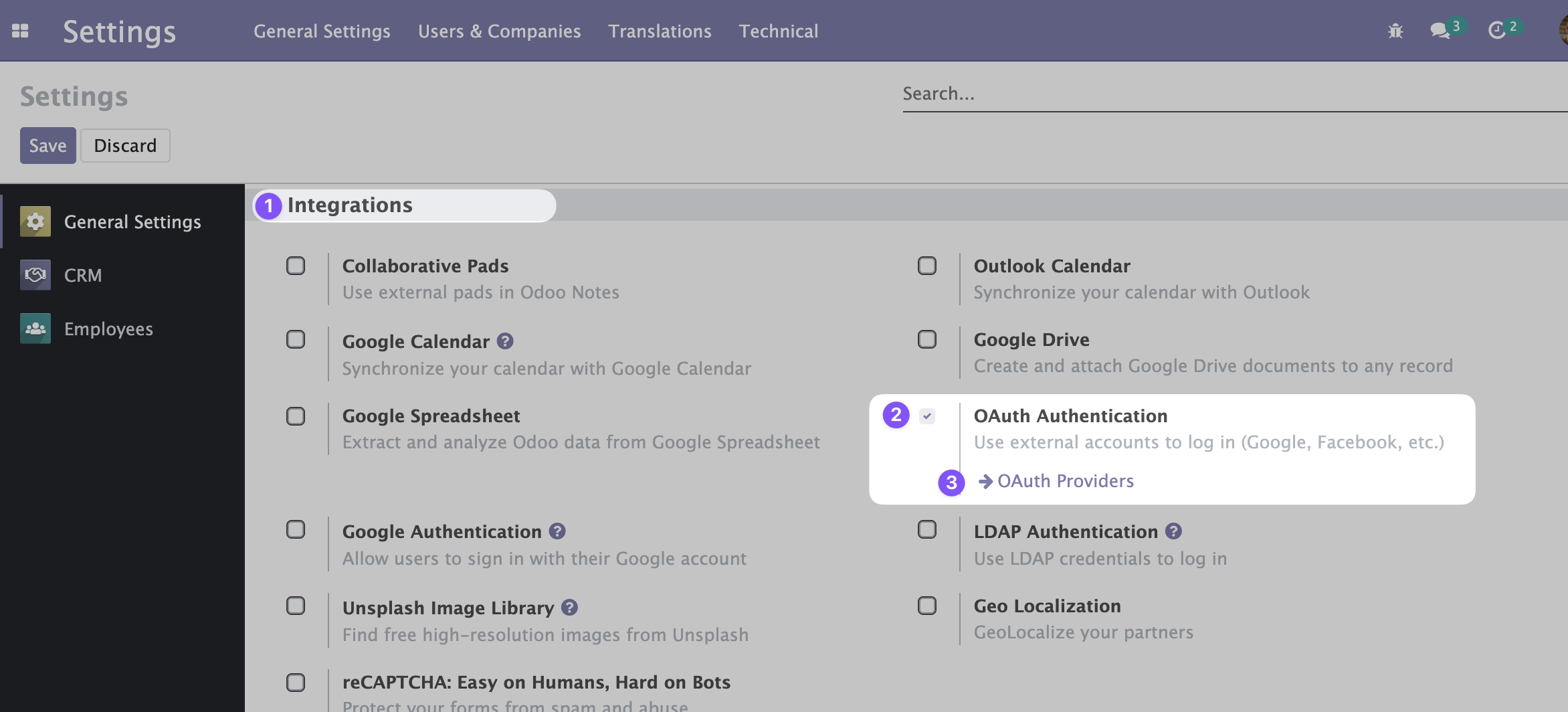The image size is (1568, 712).
Task: Expand the Translations menu
Action: coord(660,31)
